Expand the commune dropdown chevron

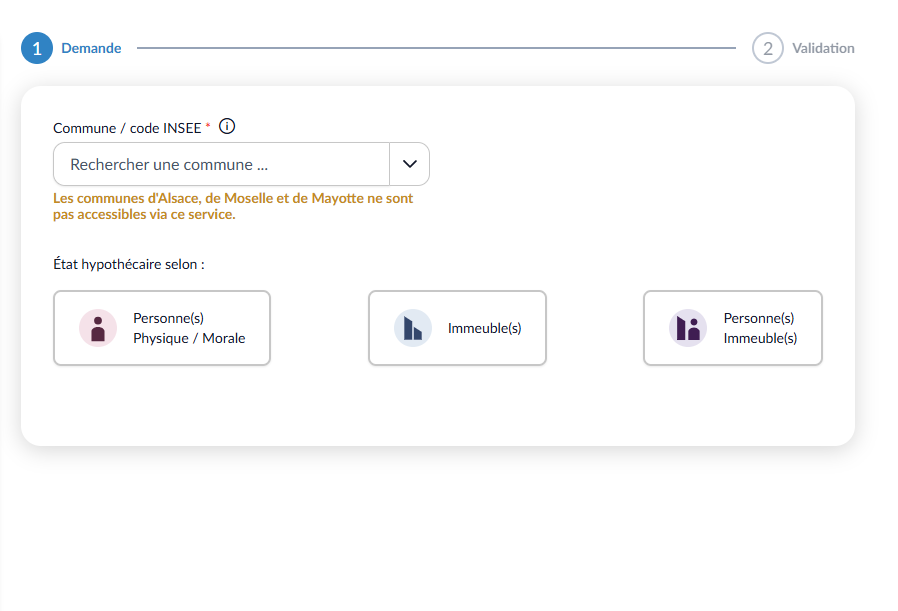(409, 164)
